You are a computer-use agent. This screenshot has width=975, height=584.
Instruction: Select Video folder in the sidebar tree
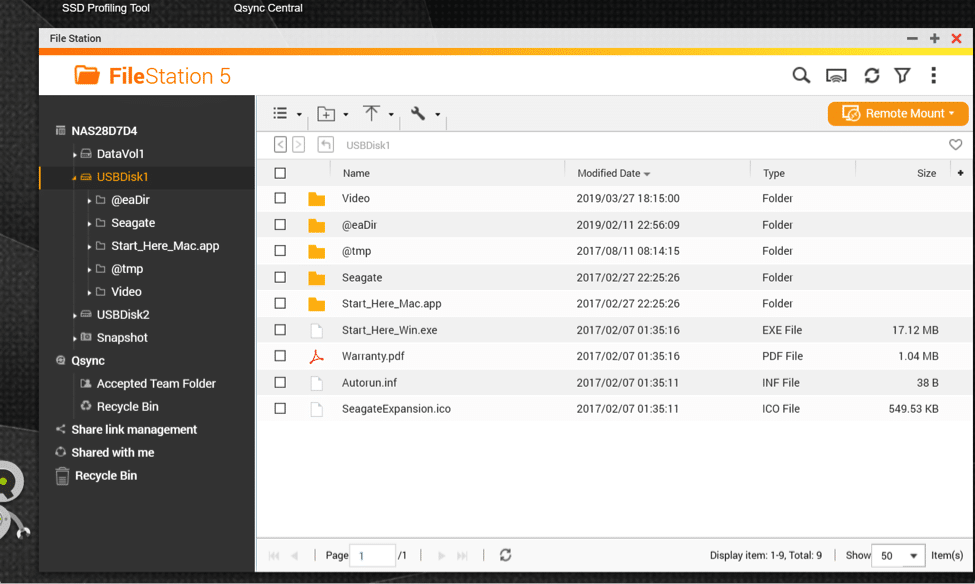tap(126, 292)
